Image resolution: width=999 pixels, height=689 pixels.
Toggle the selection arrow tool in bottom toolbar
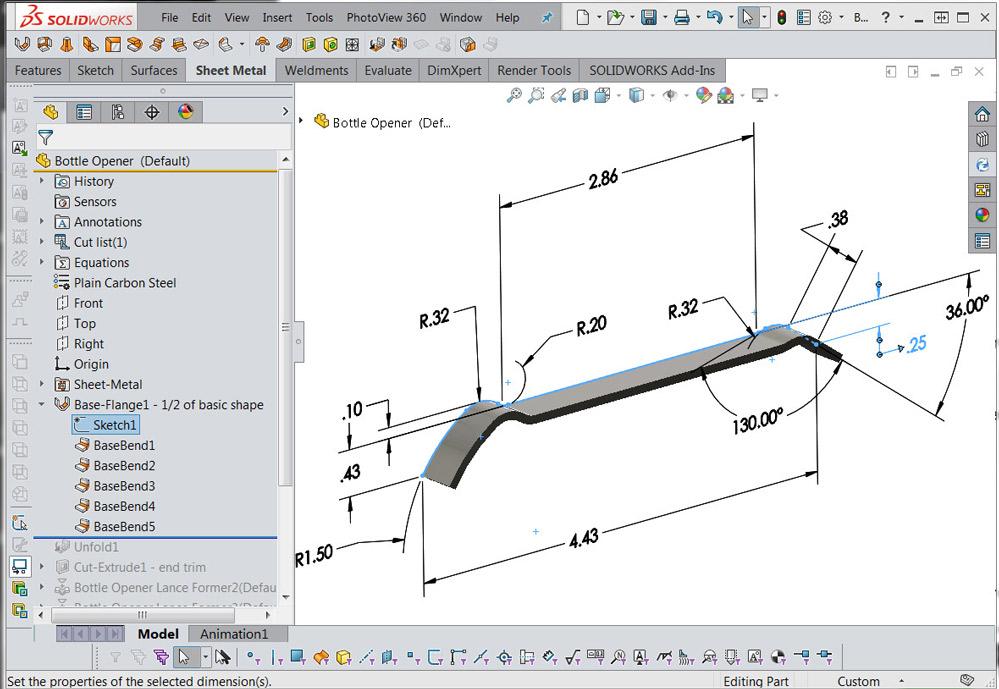(x=184, y=657)
